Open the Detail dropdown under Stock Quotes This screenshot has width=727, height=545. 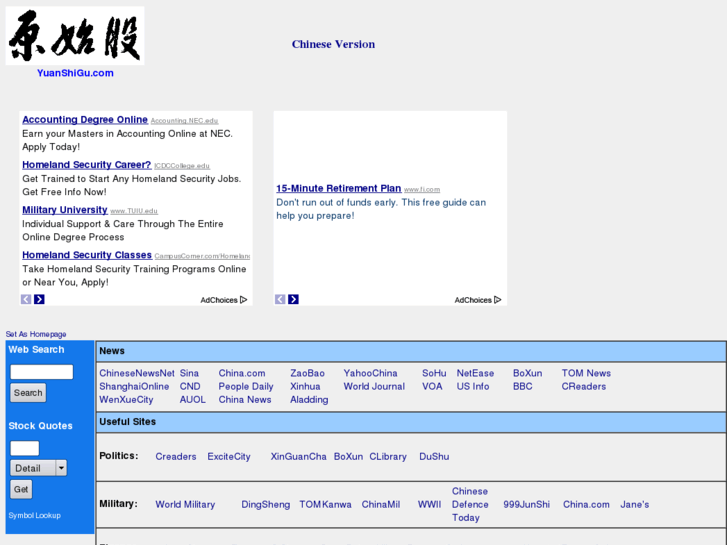[x=38, y=468]
